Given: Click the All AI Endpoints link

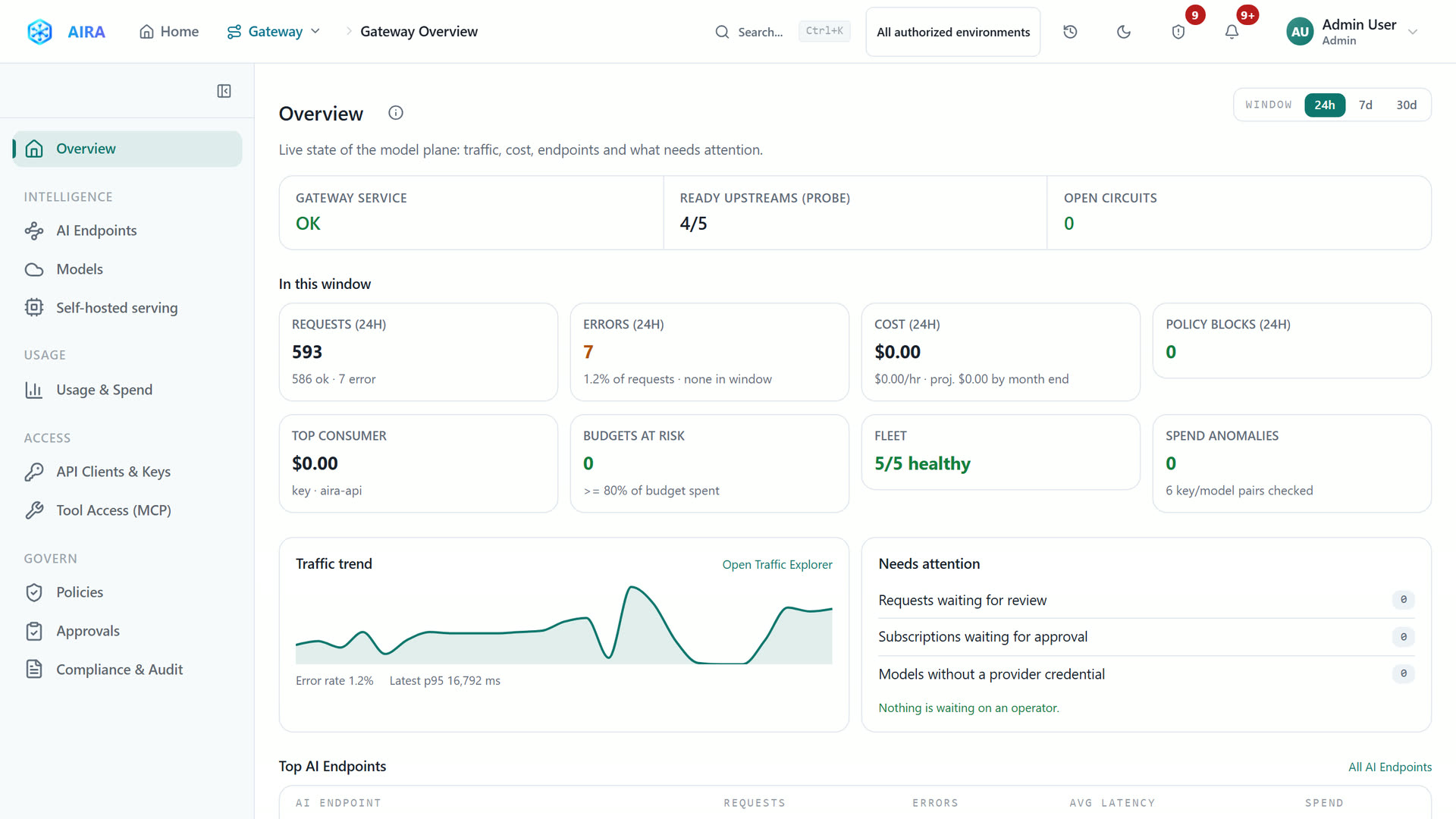Looking at the screenshot, I should 1389,767.
